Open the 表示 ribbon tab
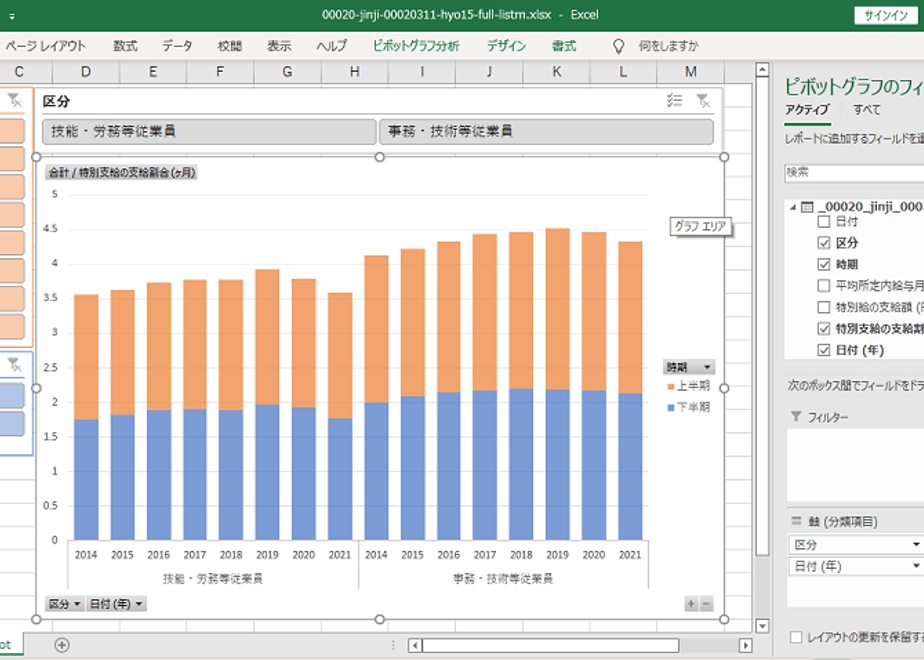This screenshot has height=660, width=924. pos(279,46)
